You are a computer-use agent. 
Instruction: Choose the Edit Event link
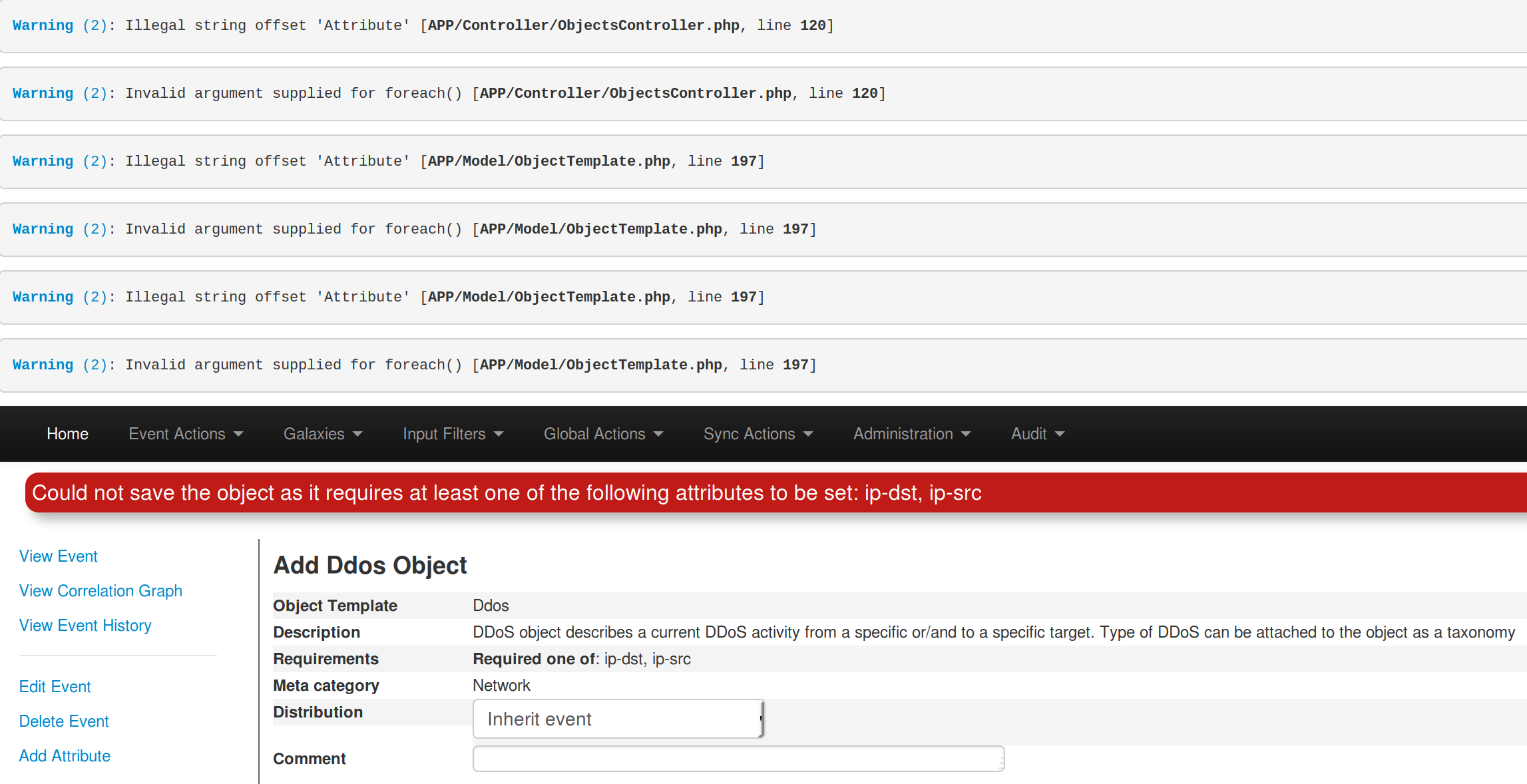pyautogui.click(x=55, y=687)
